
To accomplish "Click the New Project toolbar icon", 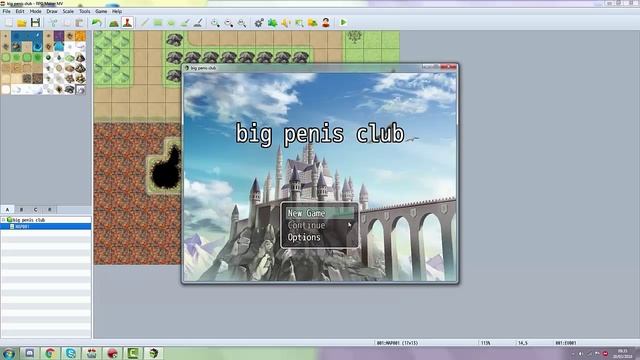I will (9, 22).
